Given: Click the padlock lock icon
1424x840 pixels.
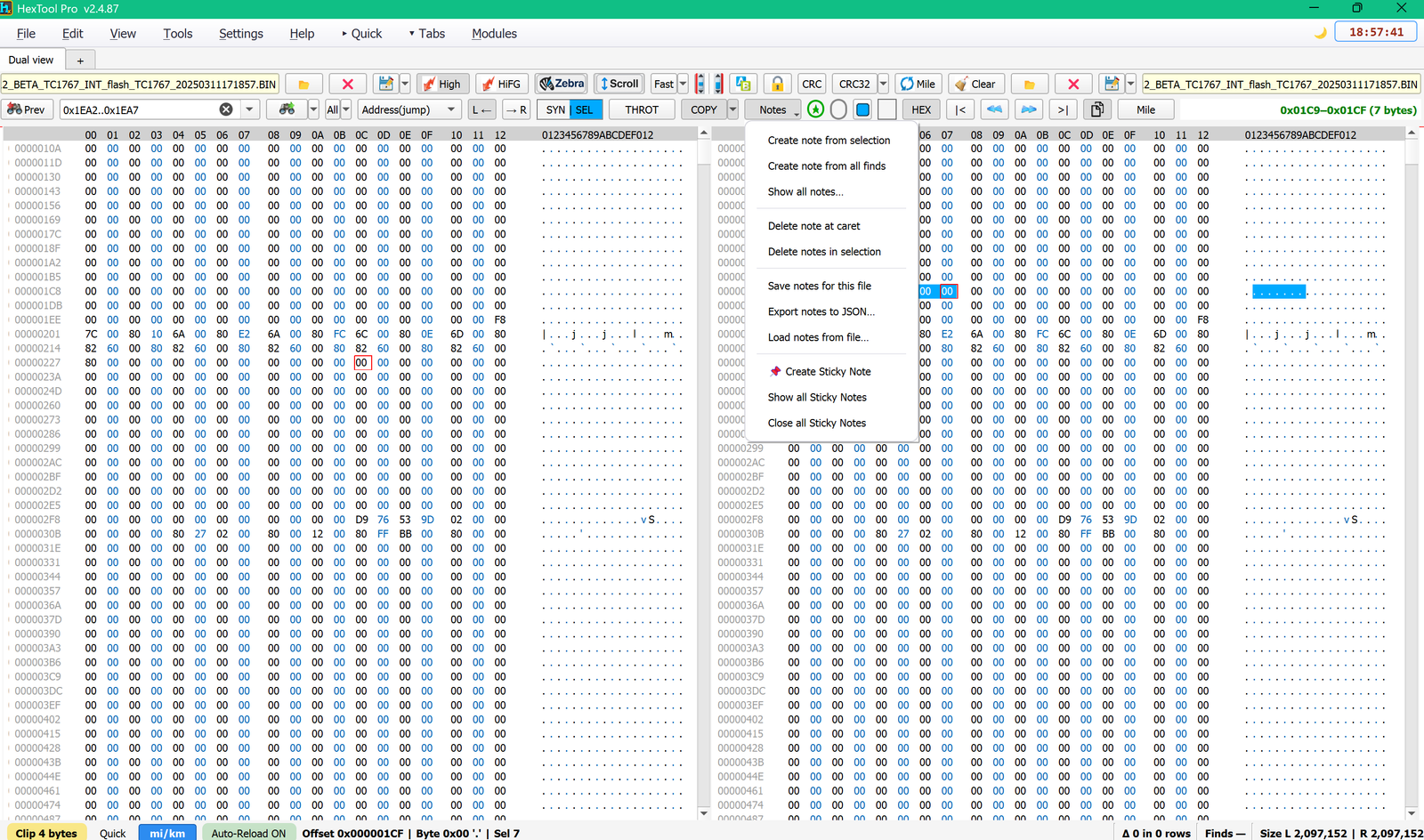Looking at the screenshot, I should [x=777, y=84].
